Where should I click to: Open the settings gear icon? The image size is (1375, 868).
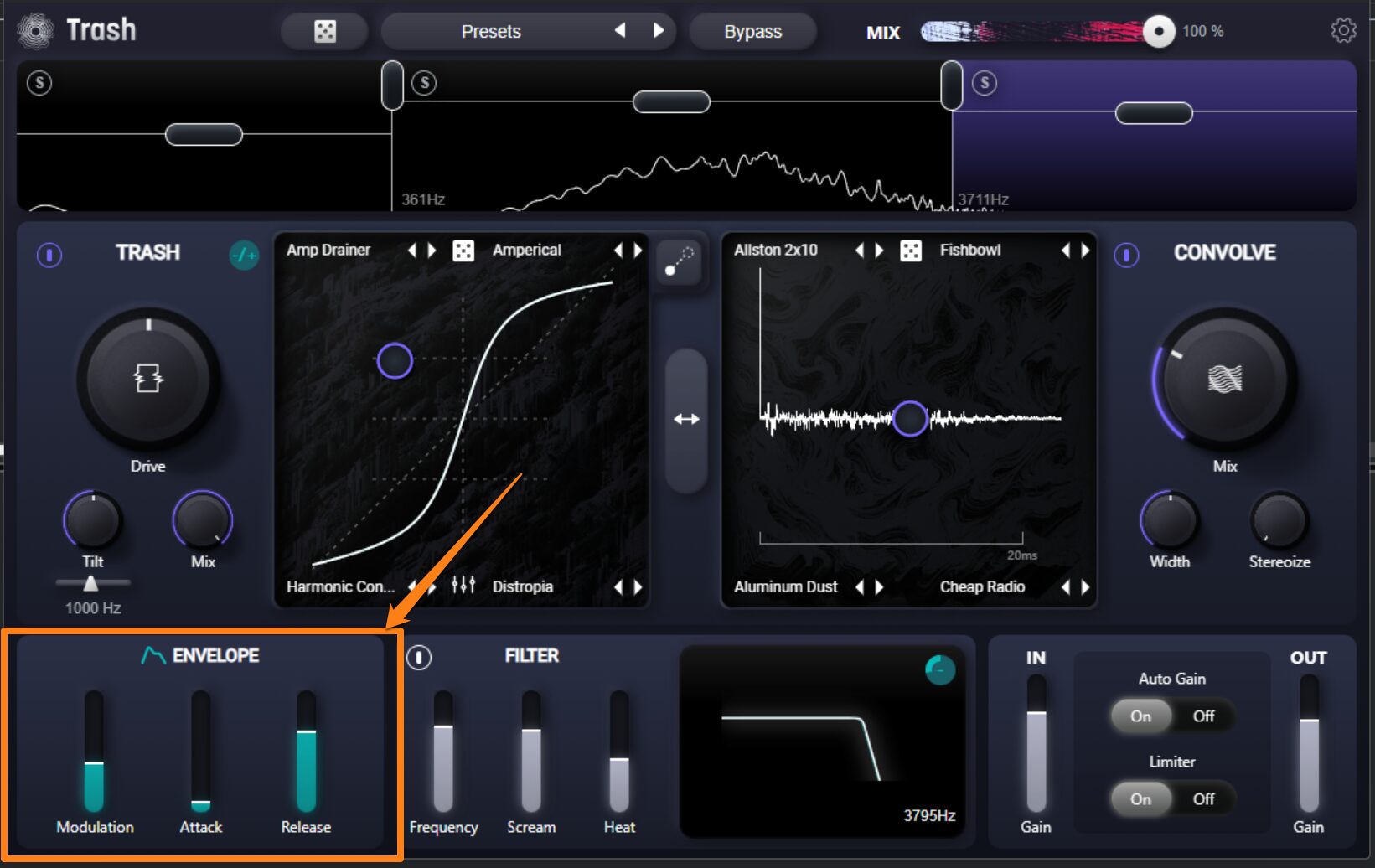coord(1342,31)
